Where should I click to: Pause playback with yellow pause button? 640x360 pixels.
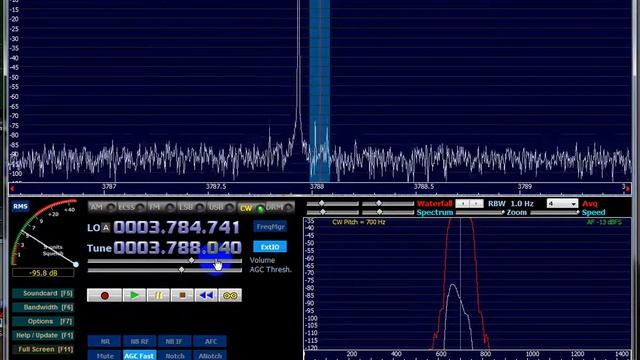click(x=158, y=295)
